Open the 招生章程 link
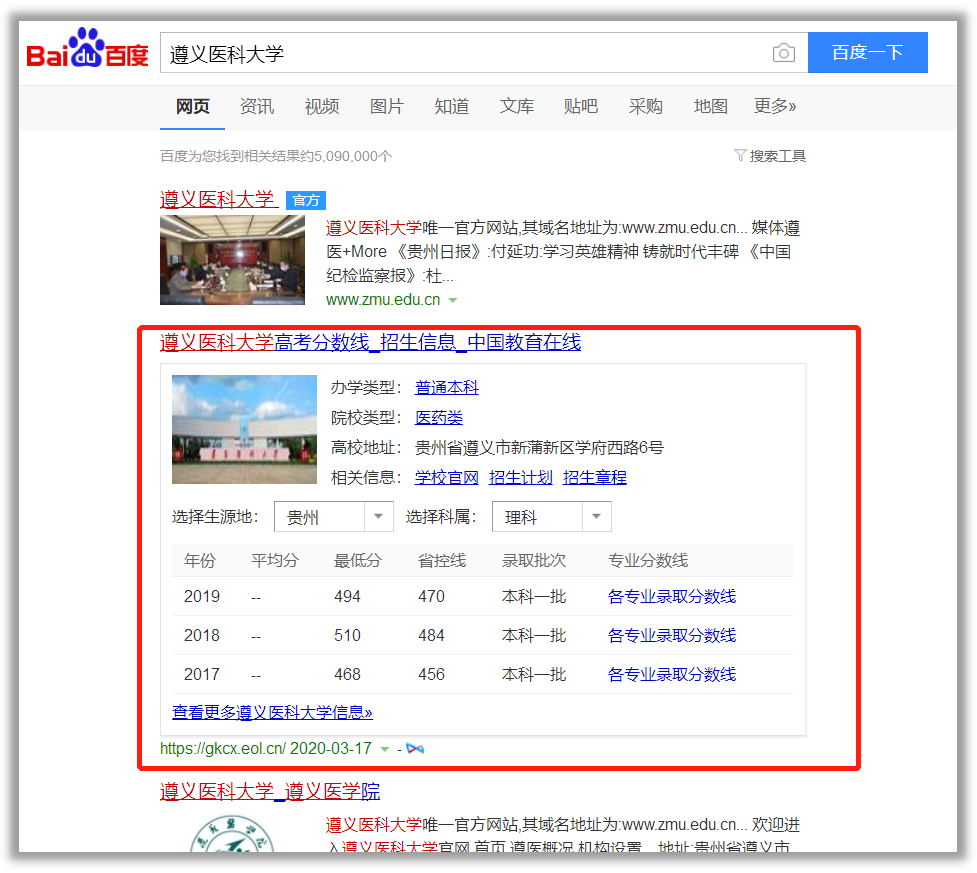Screen dimensions: 977x873 click(594, 477)
